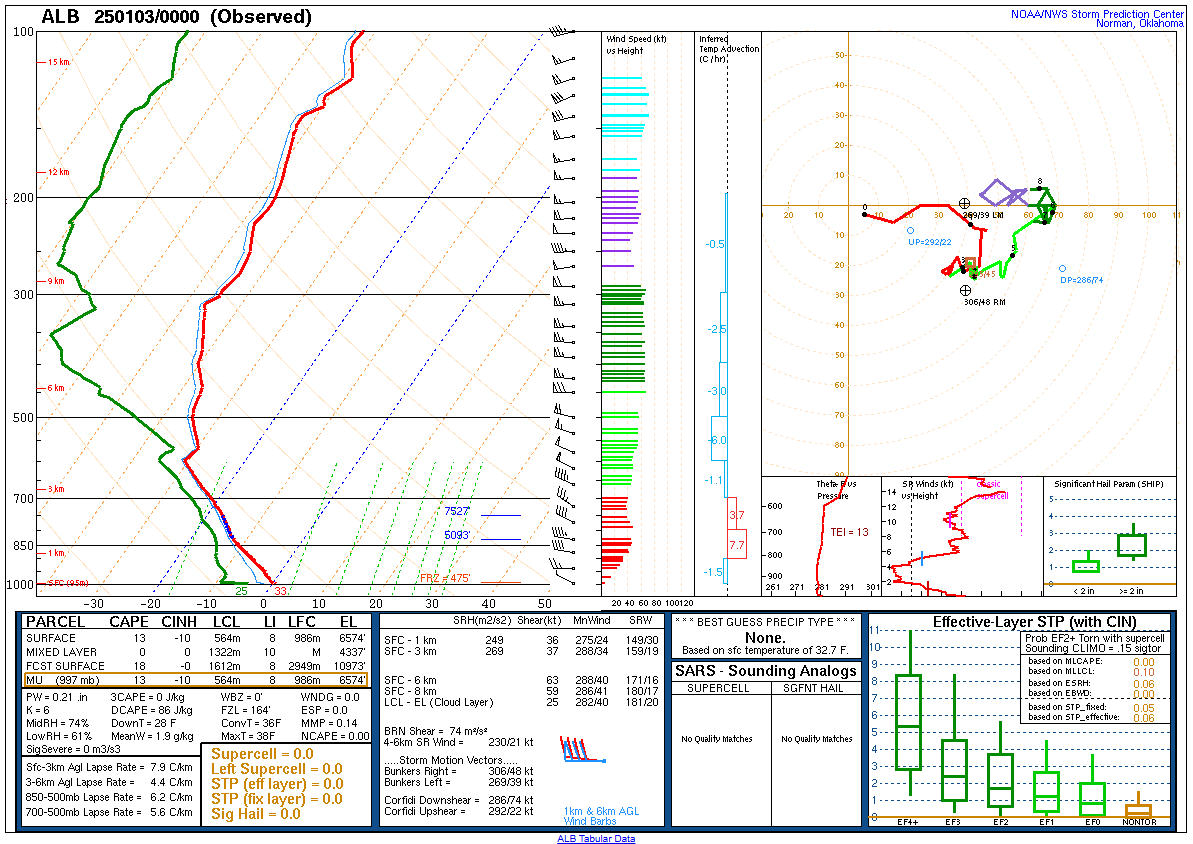
Task: Click the Effective-Layer STP (with CIN) title
Action: [1034, 622]
